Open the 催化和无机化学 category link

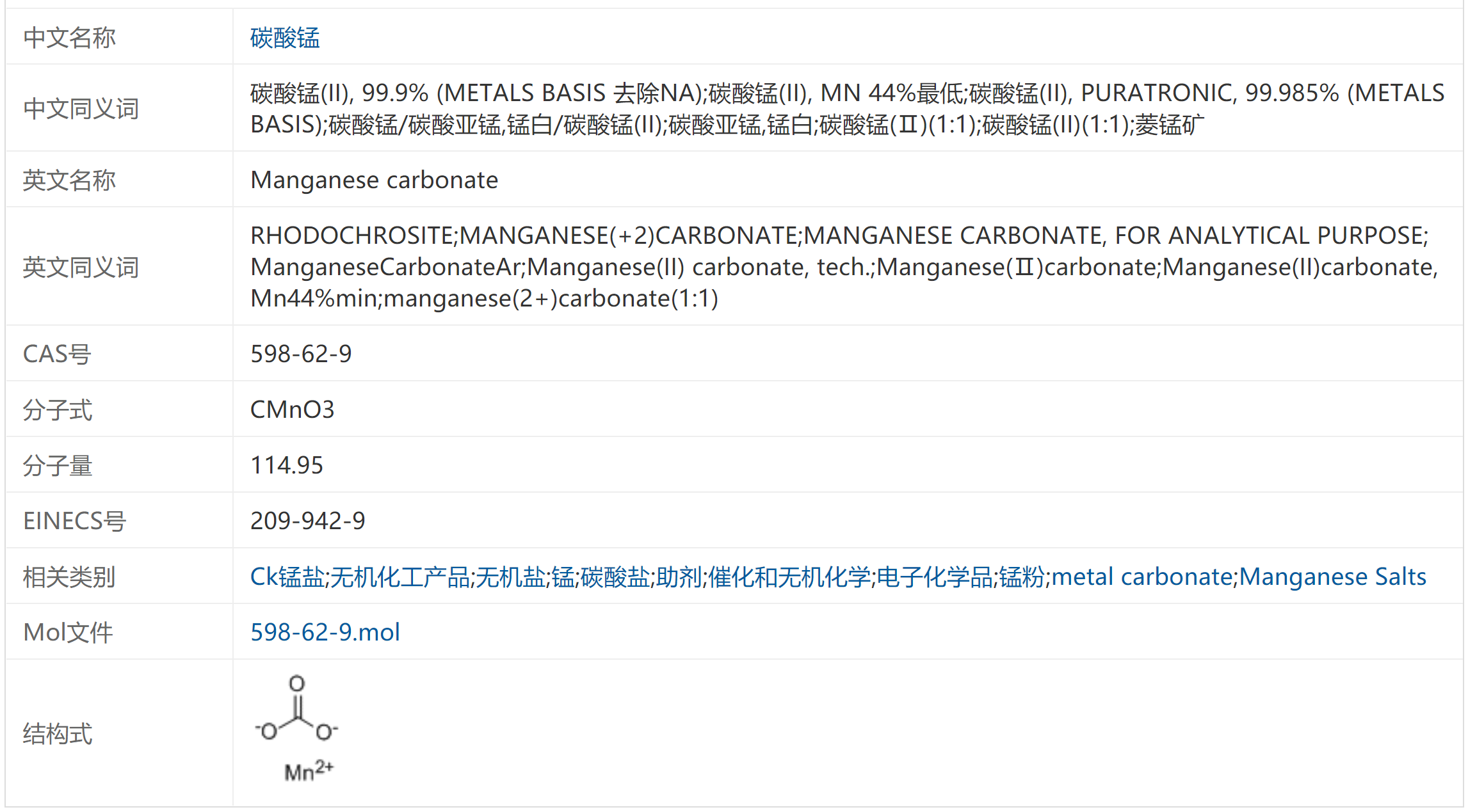point(789,577)
